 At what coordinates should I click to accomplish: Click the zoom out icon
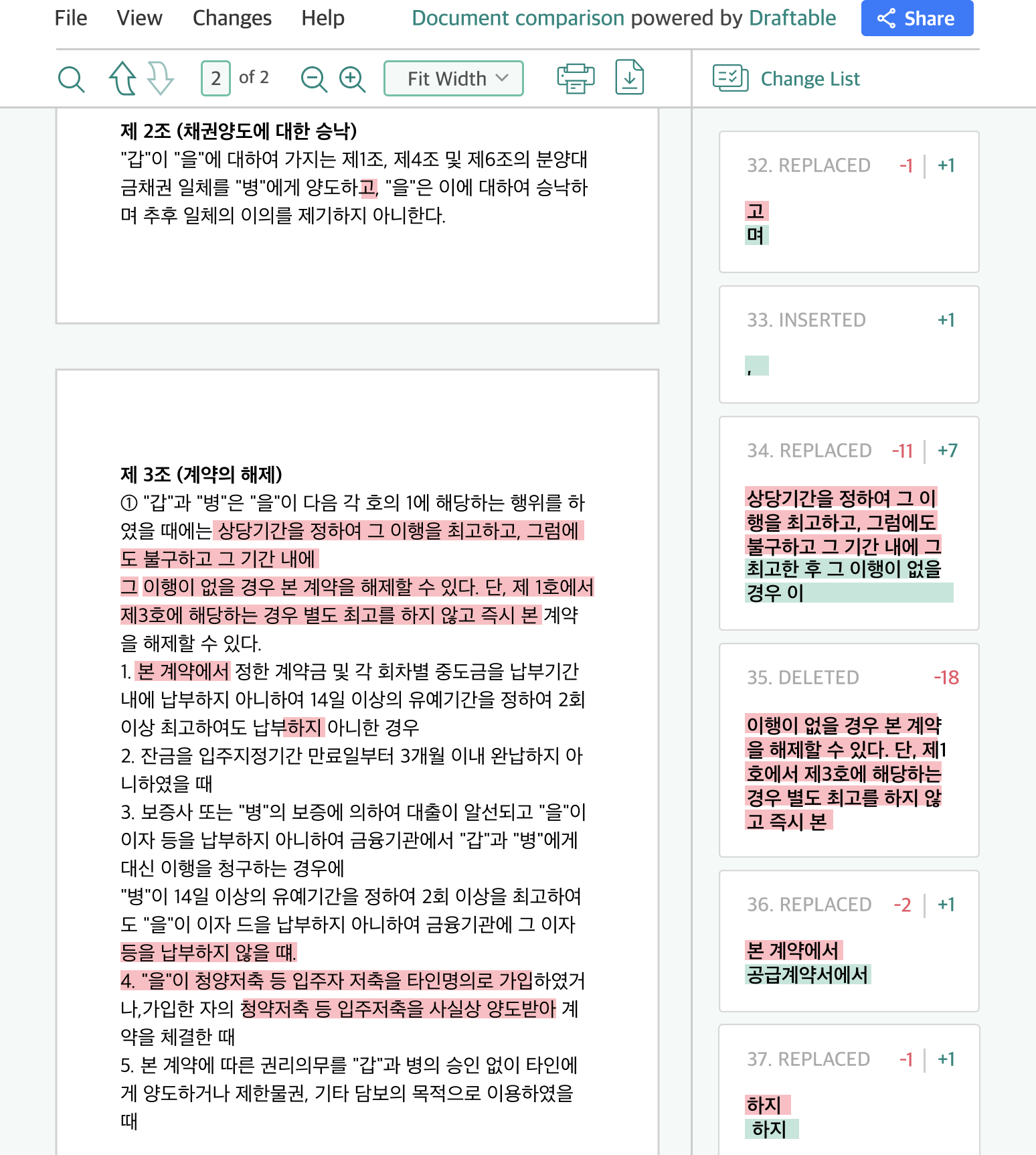coord(314,79)
